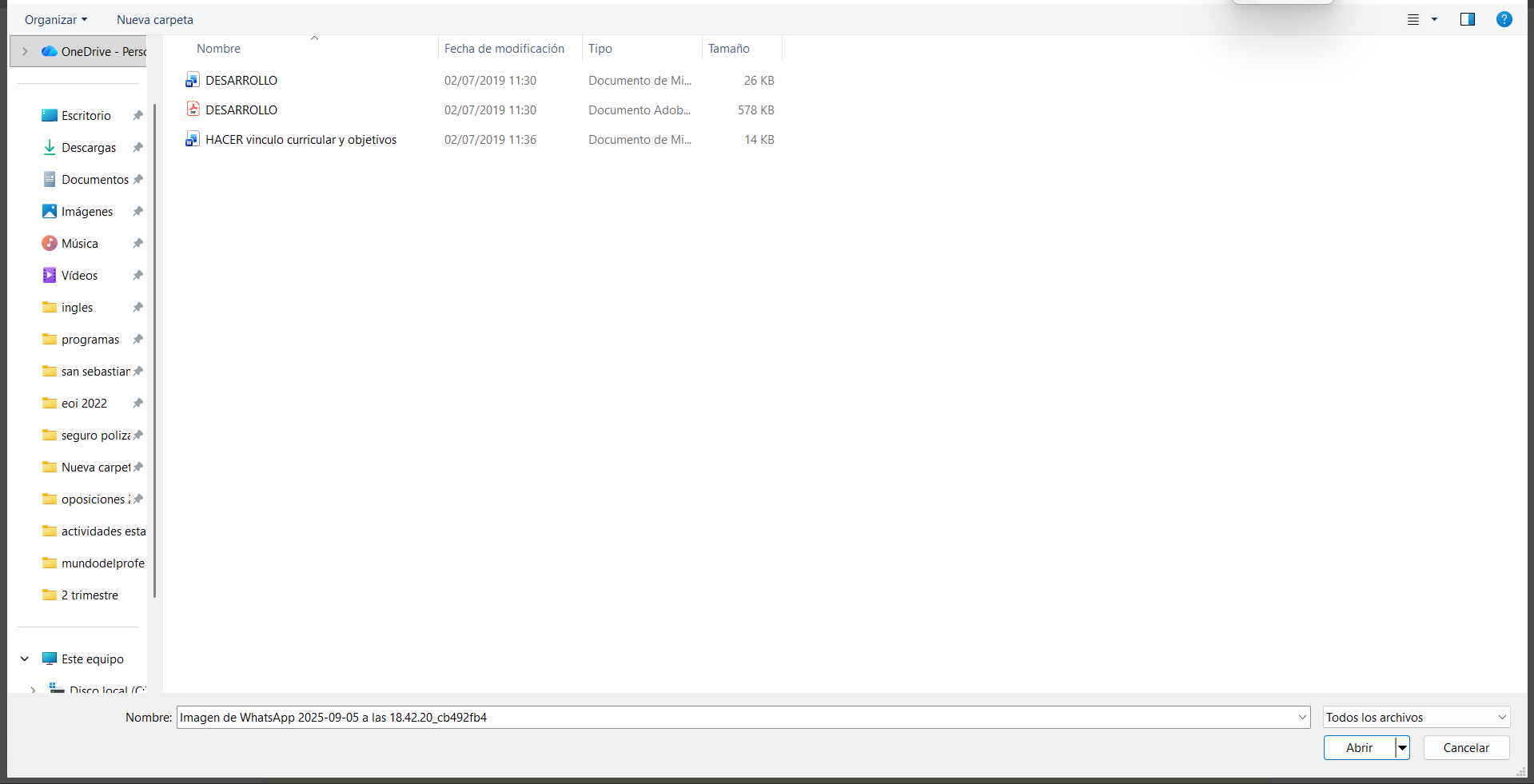Click into the Nombre filename field
The width and height of the screenshot is (1534, 784).
click(x=735, y=717)
